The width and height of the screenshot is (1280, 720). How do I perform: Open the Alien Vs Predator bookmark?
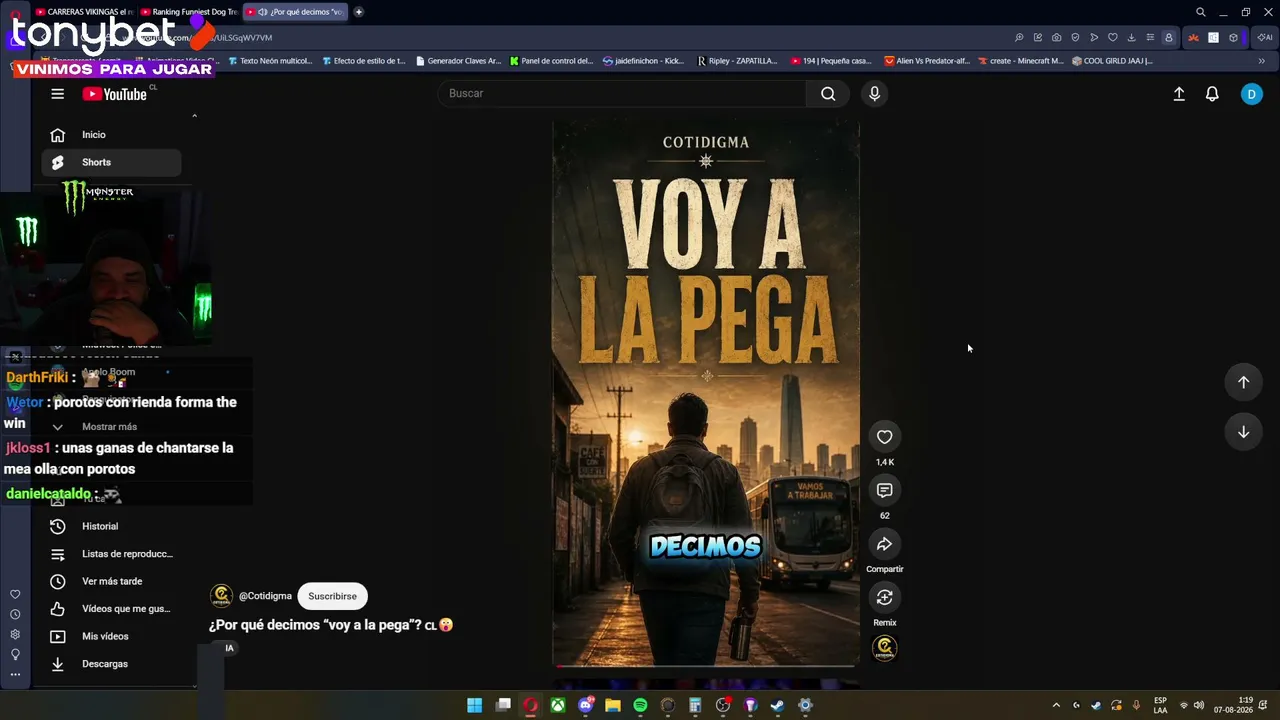point(927,61)
